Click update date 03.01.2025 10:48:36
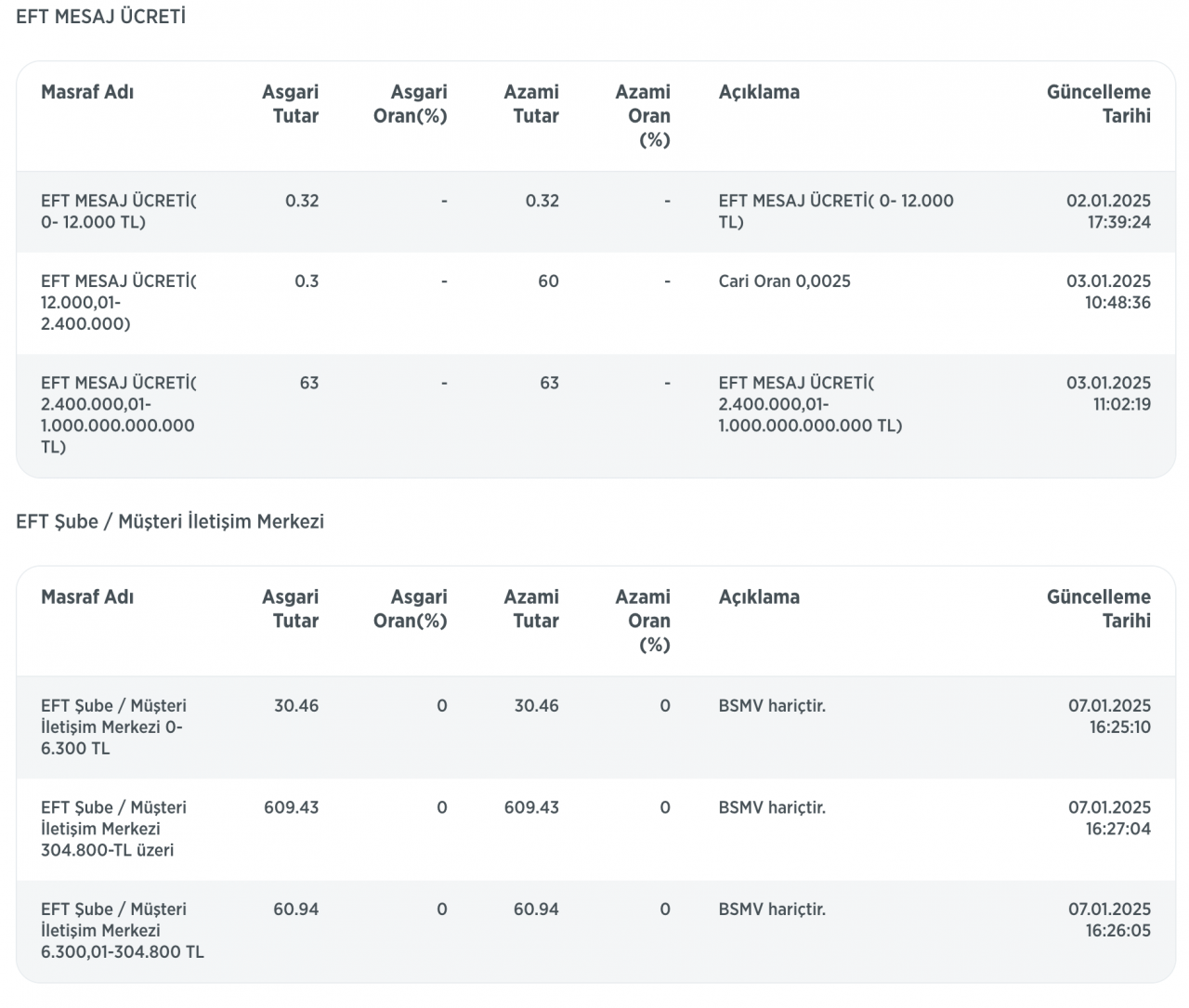This screenshot has width=1189, height=1008. point(1108,292)
